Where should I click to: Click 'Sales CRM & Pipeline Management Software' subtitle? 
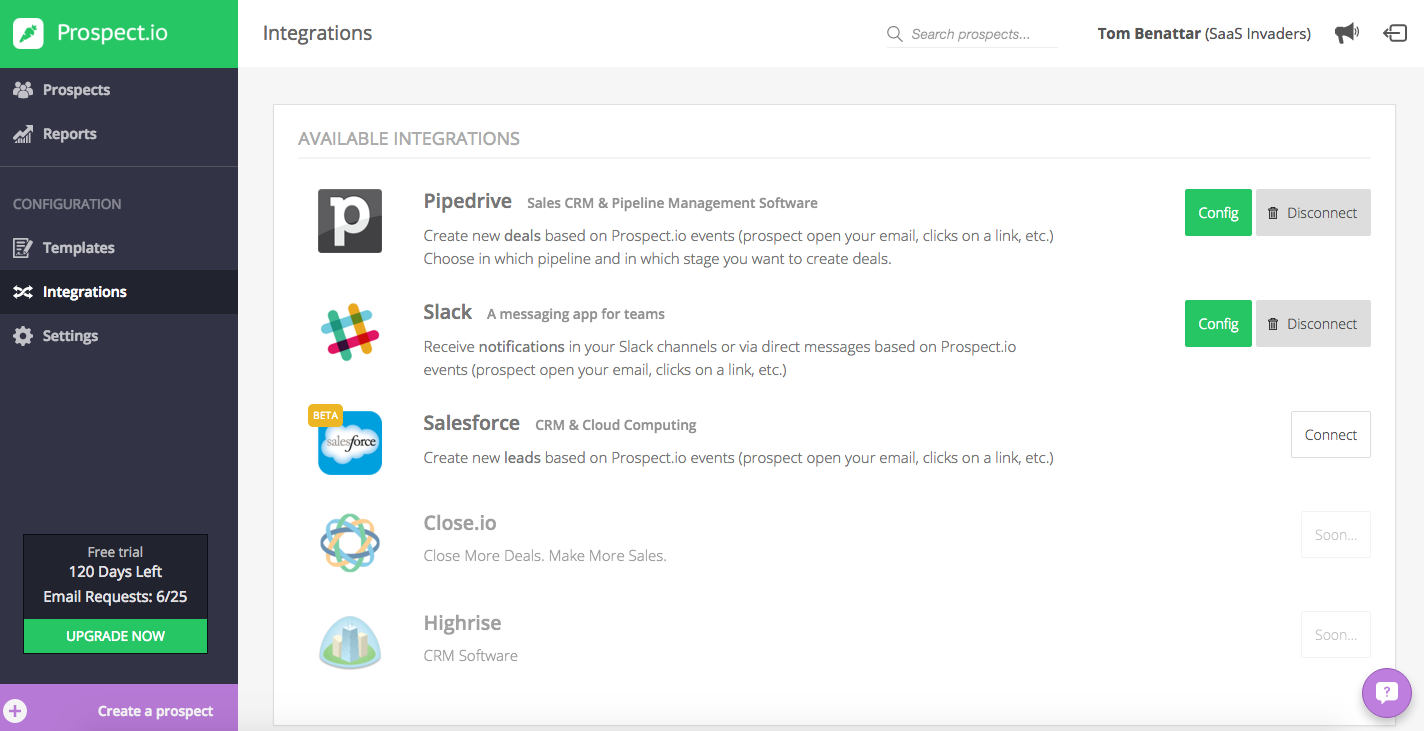click(672, 203)
